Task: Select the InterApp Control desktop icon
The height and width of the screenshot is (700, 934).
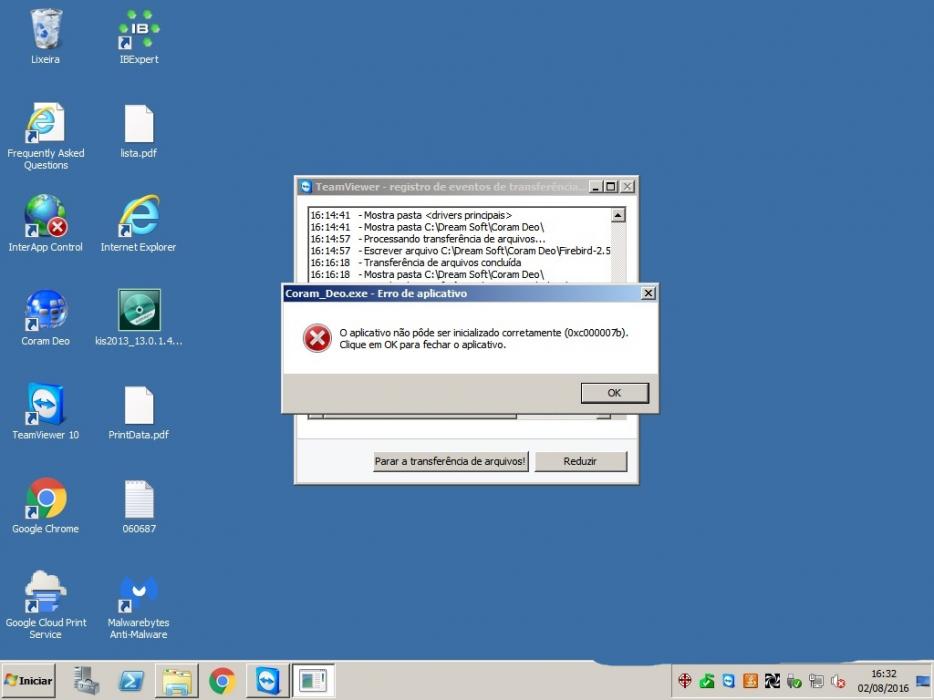Action: click(x=45, y=223)
